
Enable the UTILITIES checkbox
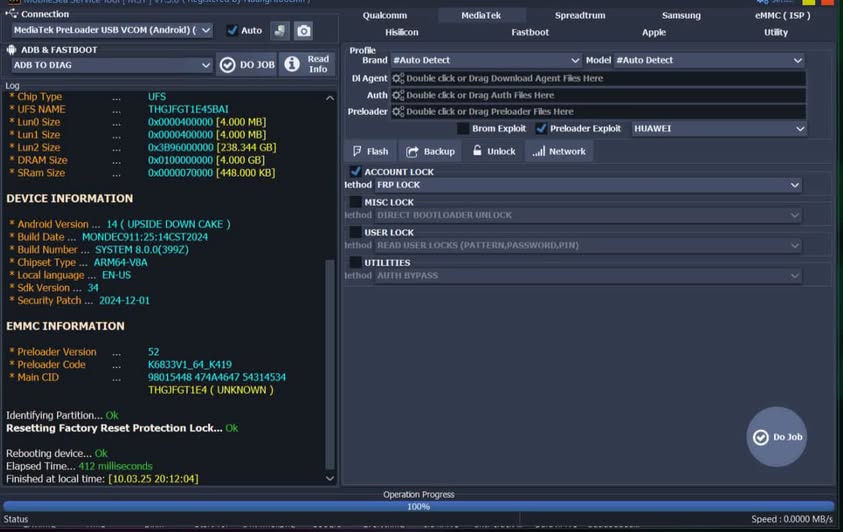[355, 262]
